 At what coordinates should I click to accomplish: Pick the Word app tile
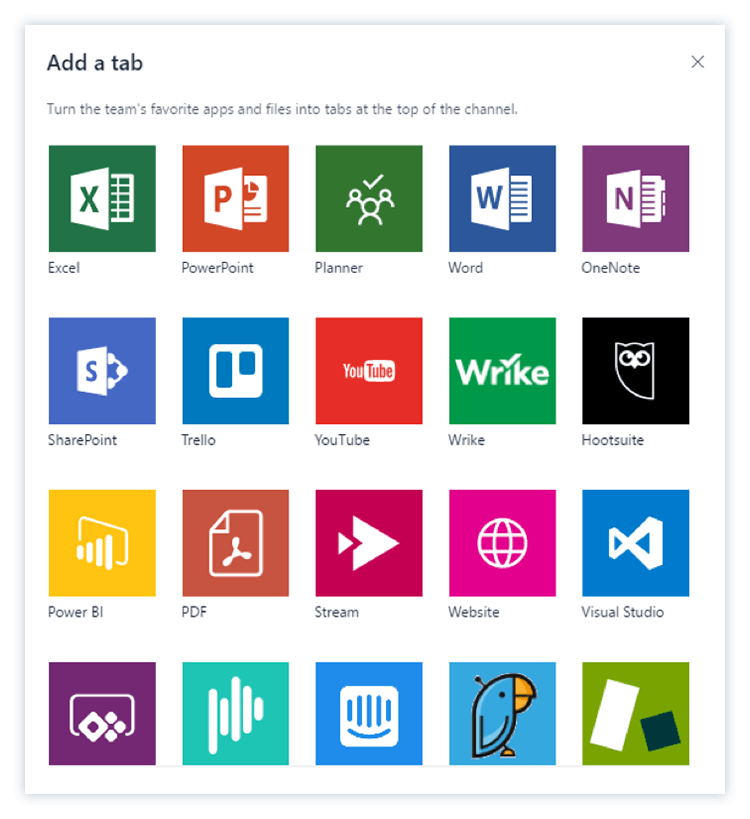point(502,198)
